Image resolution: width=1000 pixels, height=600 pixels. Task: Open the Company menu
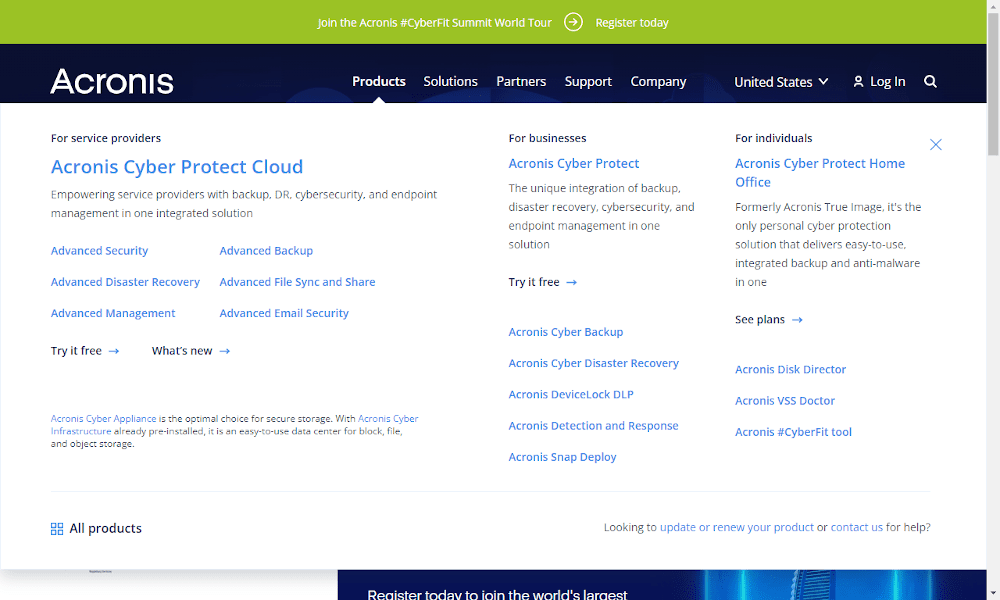coord(658,82)
